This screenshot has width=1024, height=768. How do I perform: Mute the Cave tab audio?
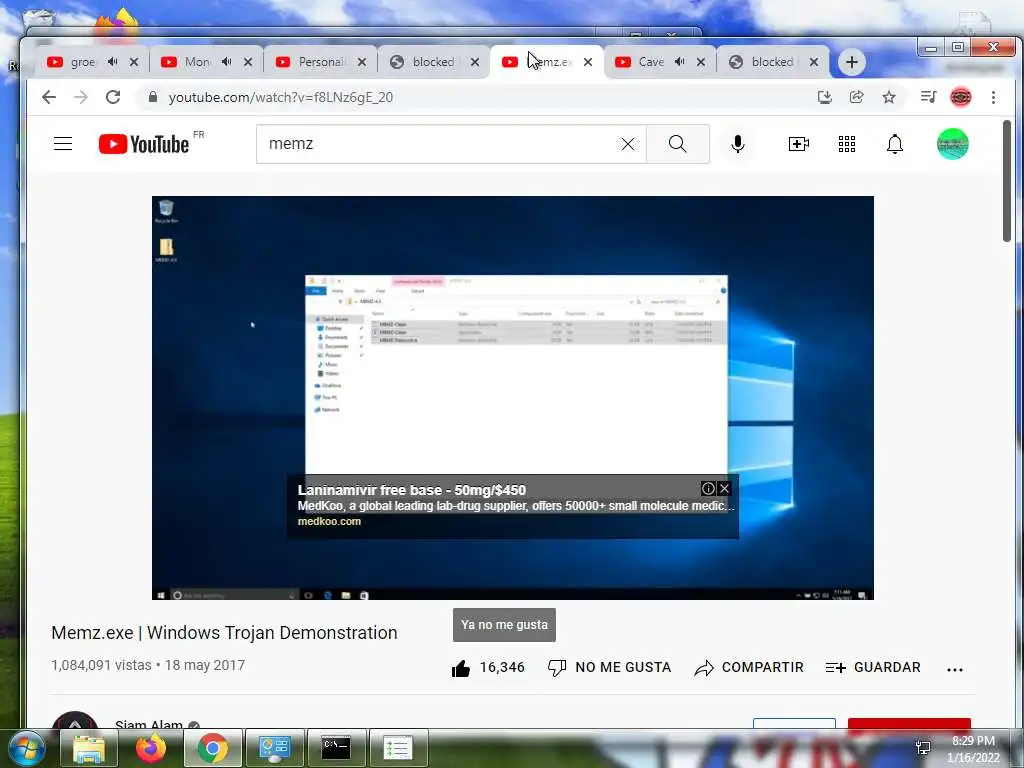(x=679, y=61)
